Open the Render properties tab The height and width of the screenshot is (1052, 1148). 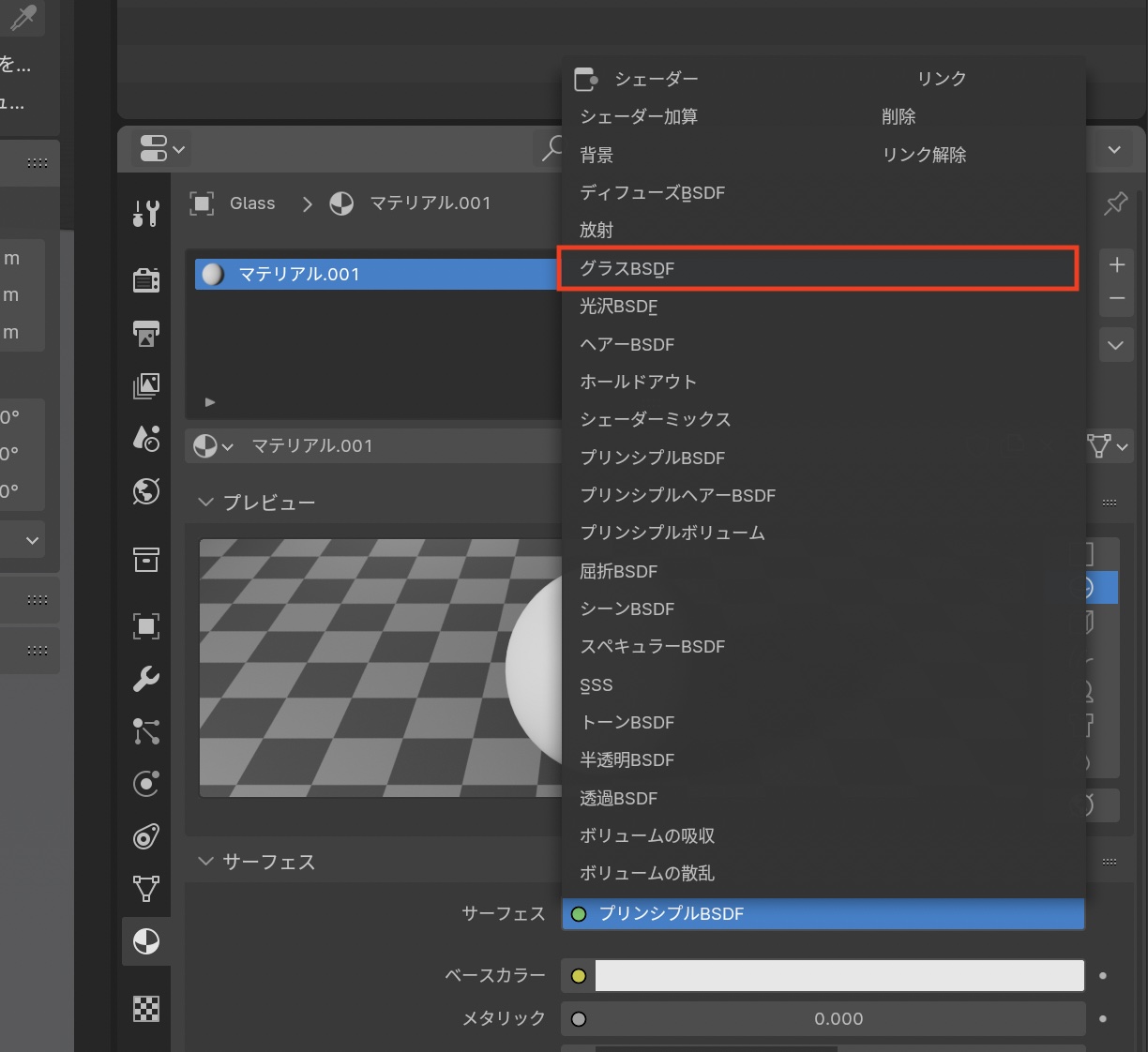pos(146,280)
